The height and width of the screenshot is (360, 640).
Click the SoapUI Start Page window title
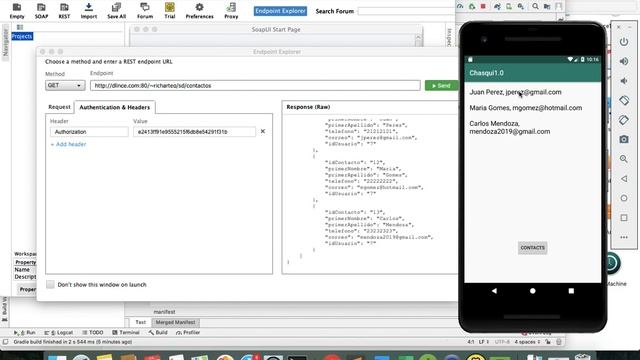pyautogui.click(x=276, y=29)
